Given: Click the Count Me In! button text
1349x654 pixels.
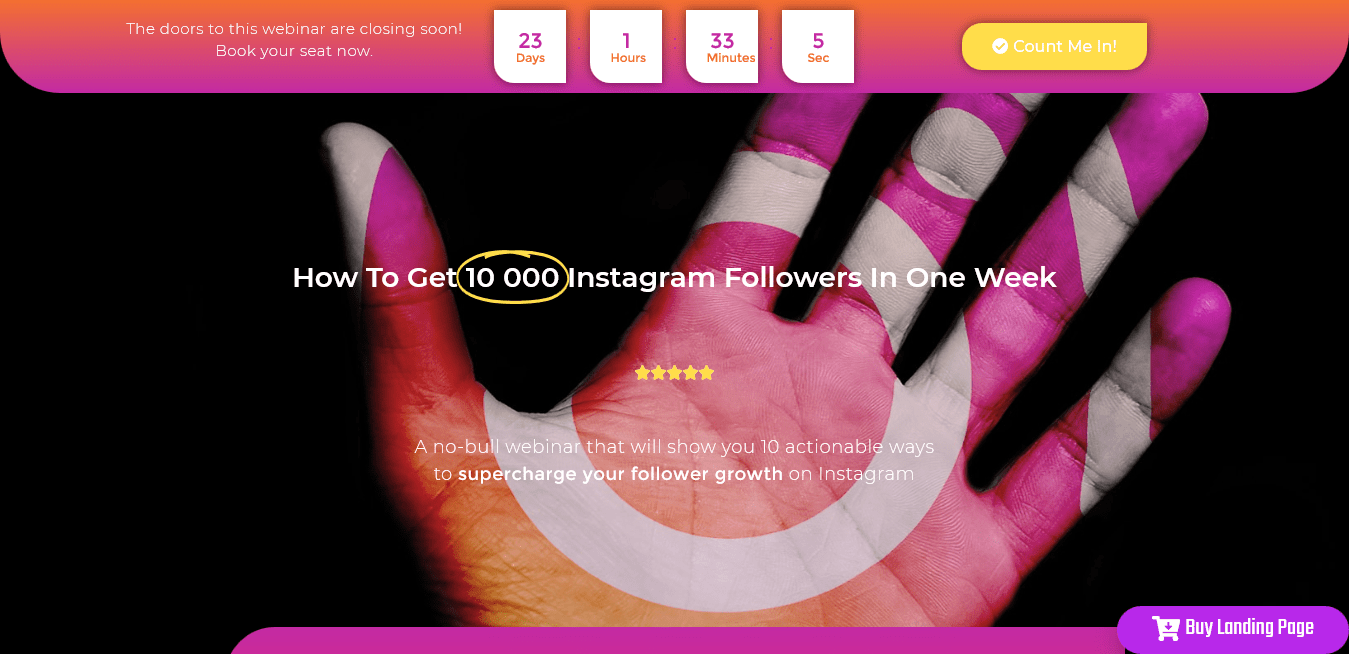Looking at the screenshot, I should (x=1065, y=46).
